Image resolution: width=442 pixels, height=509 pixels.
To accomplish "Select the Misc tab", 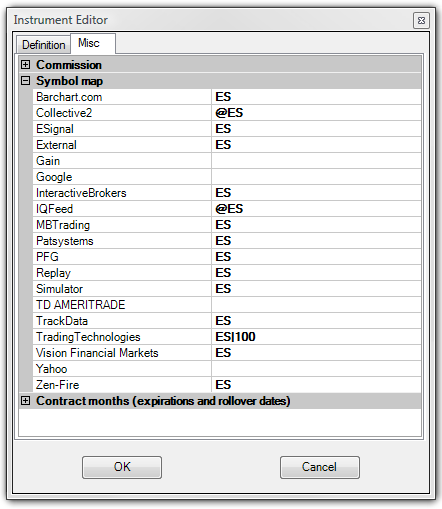I will coord(93,43).
